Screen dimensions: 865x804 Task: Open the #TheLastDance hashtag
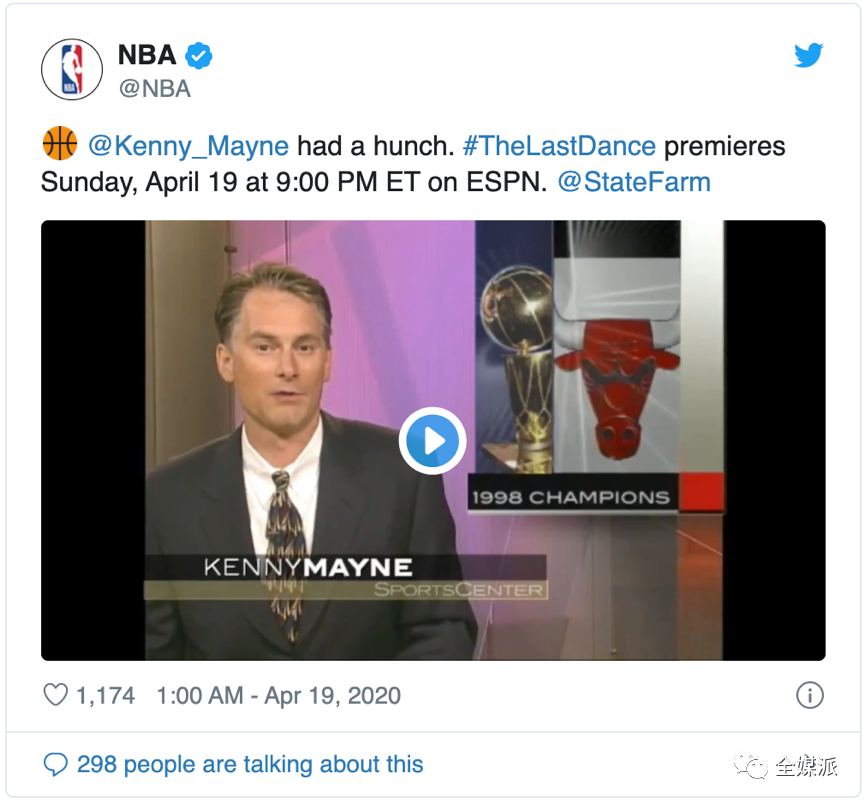pos(559,146)
